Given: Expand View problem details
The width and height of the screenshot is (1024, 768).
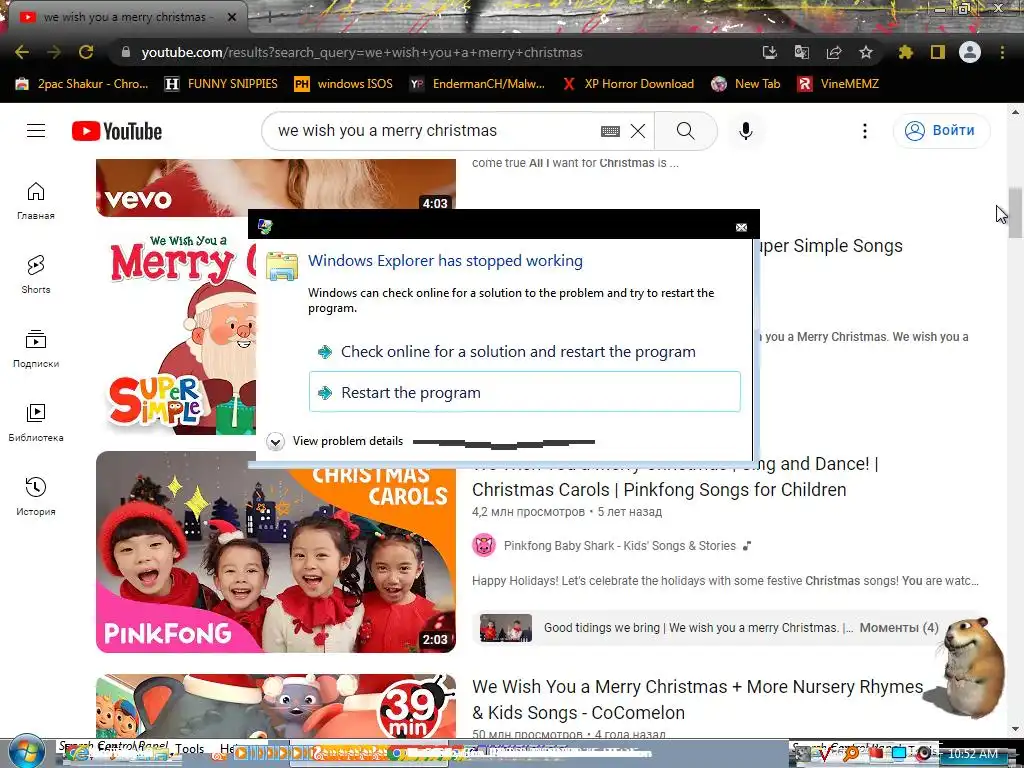Looking at the screenshot, I should pyautogui.click(x=335, y=441).
